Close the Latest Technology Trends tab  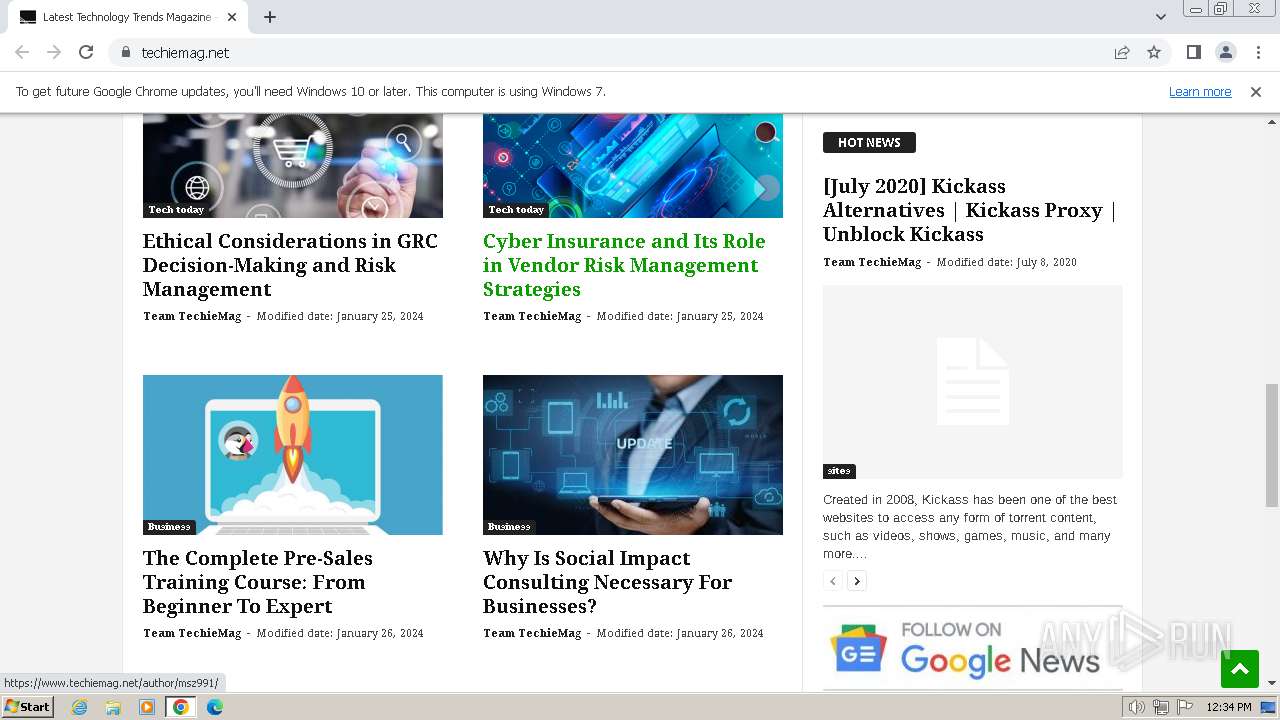(232, 17)
